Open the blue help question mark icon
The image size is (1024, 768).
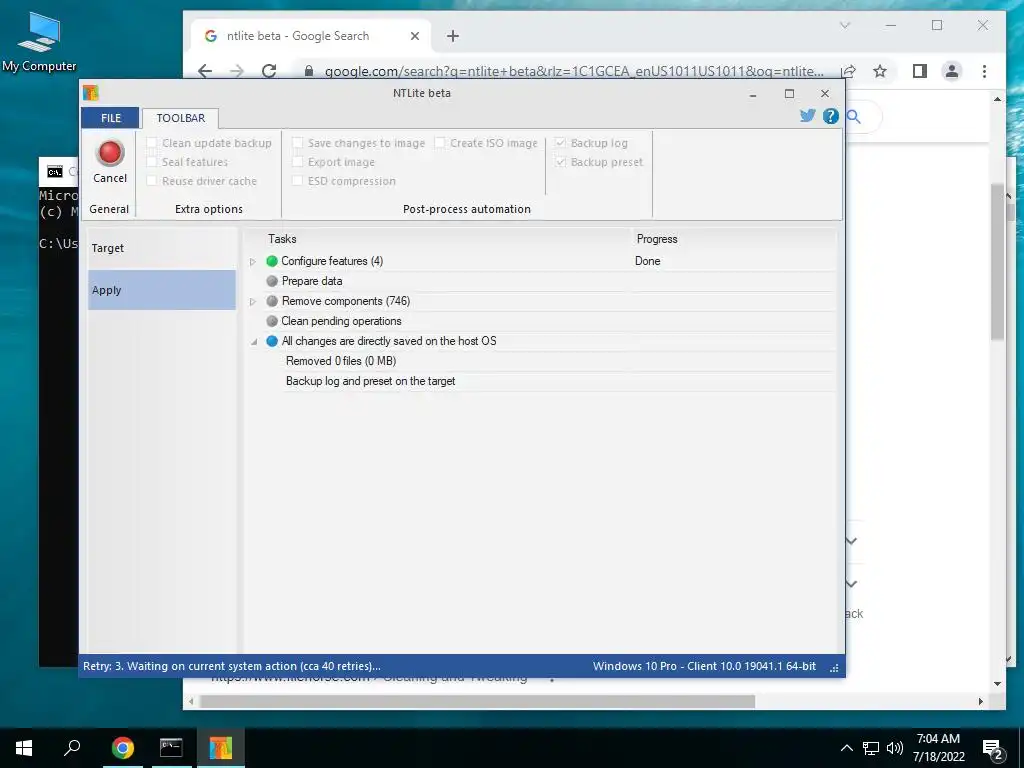830,116
